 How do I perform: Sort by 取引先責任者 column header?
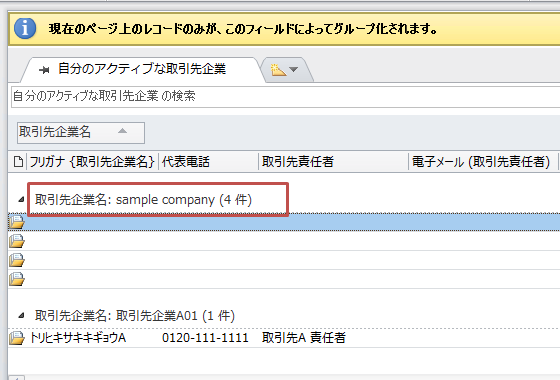click(333, 162)
